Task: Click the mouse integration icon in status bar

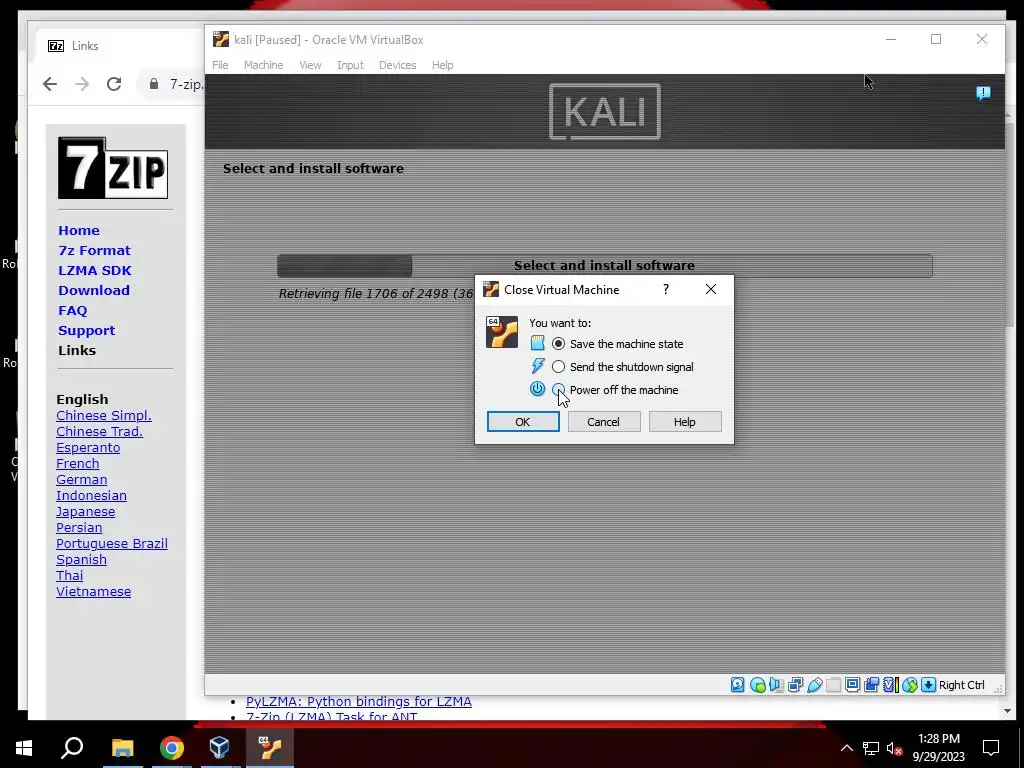Action: (x=909, y=685)
